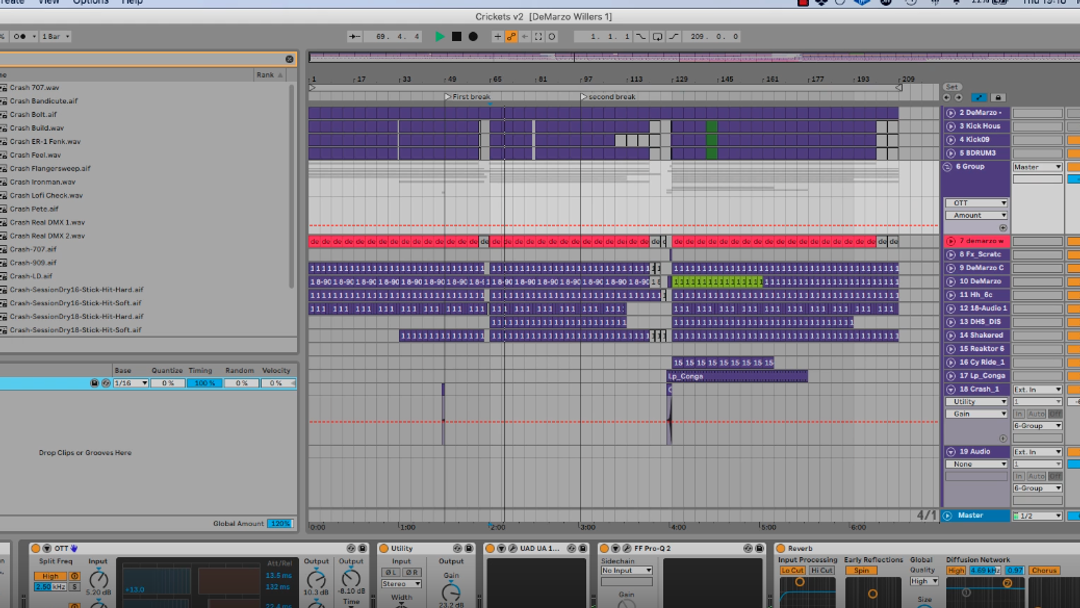Select Crash Bolt.aif in browser
Image resolution: width=1080 pixels, height=608 pixels.
tap(33, 114)
